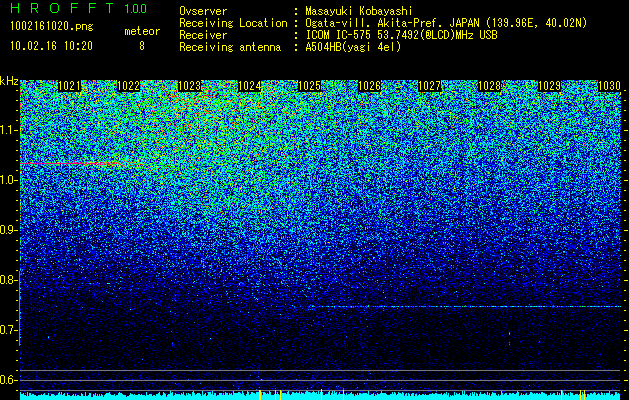Select the 'meteor' count label
The height and width of the screenshot is (400, 629).
pos(142,31)
